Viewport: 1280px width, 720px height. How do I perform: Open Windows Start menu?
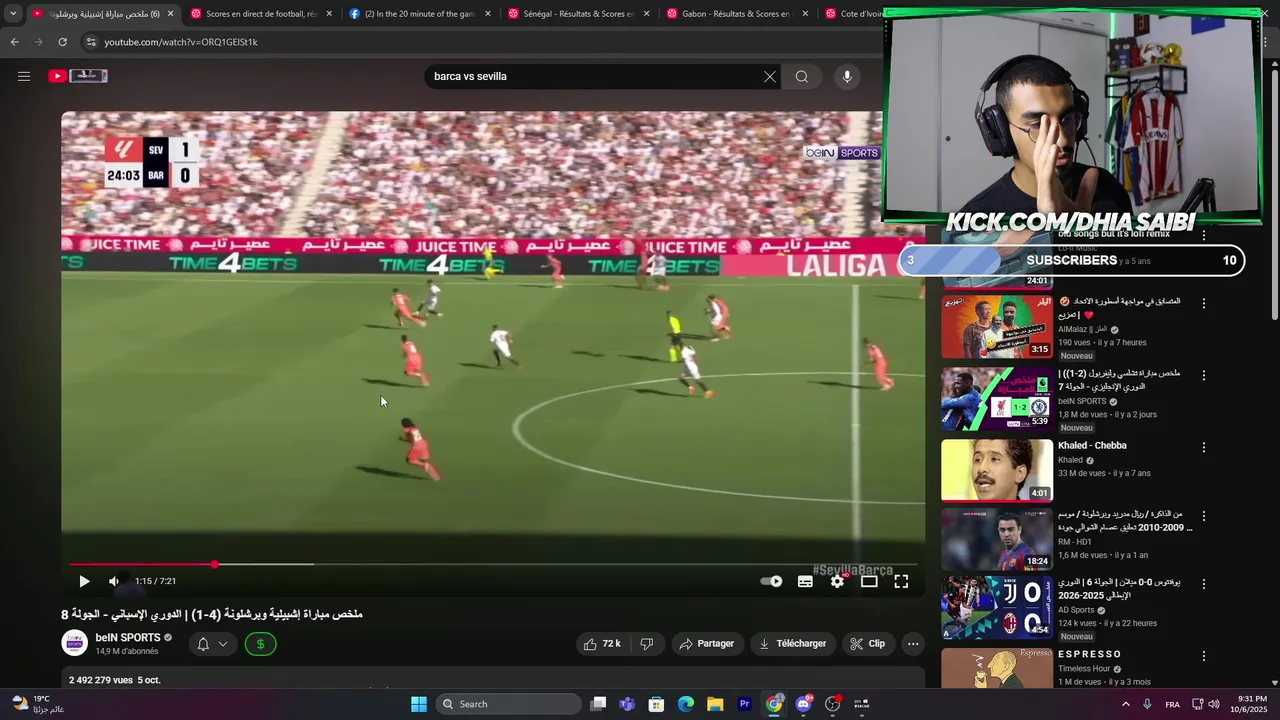pyautogui.click(x=419, y=704)
